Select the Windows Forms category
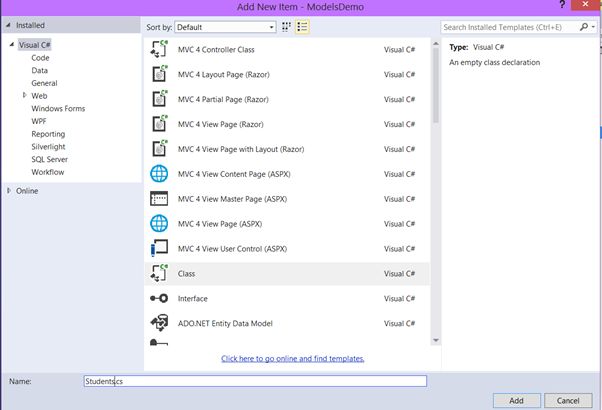Viewport: 602px width, 410px height. [x=58, y=108]
